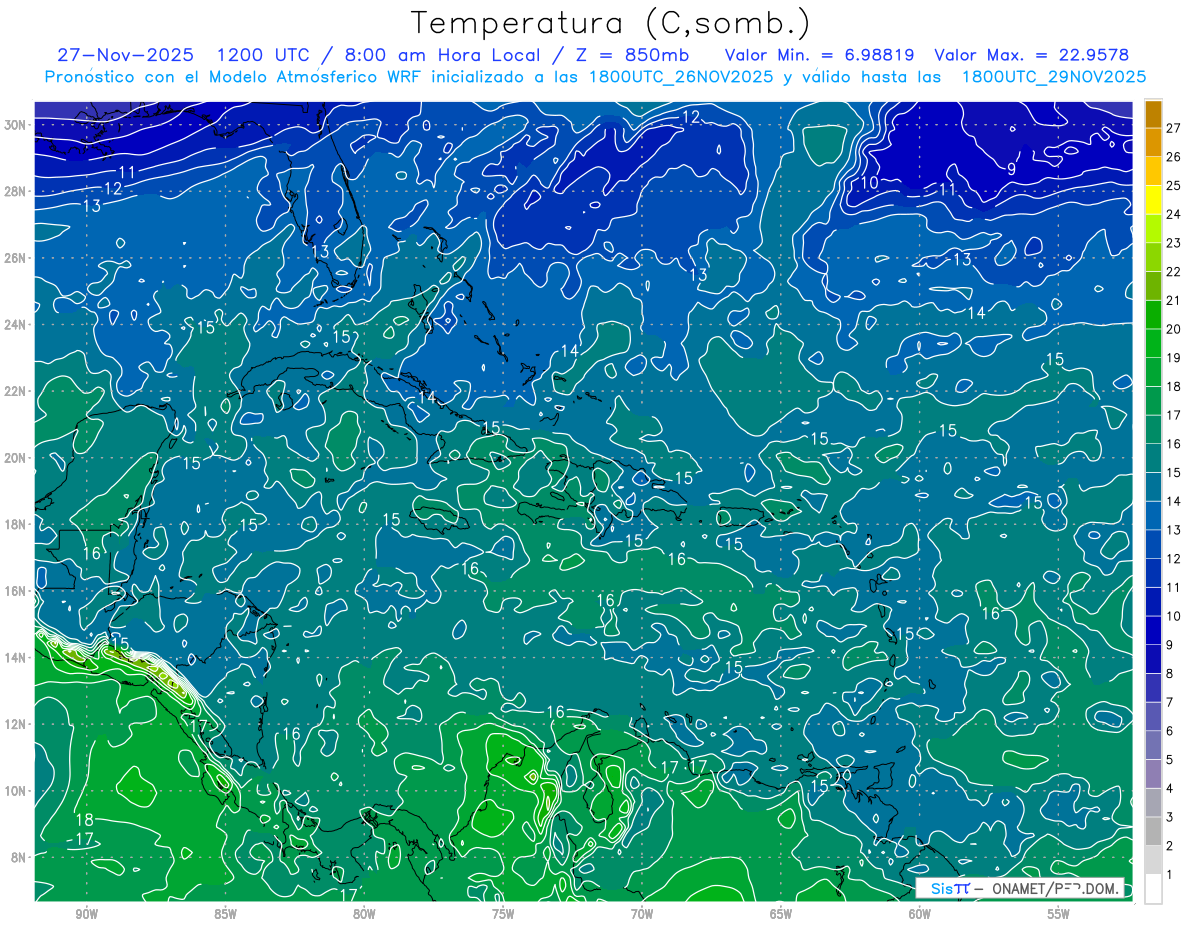1200x927 pixels.
Task: Click legend scale value 1
Action: [1171, 875]
